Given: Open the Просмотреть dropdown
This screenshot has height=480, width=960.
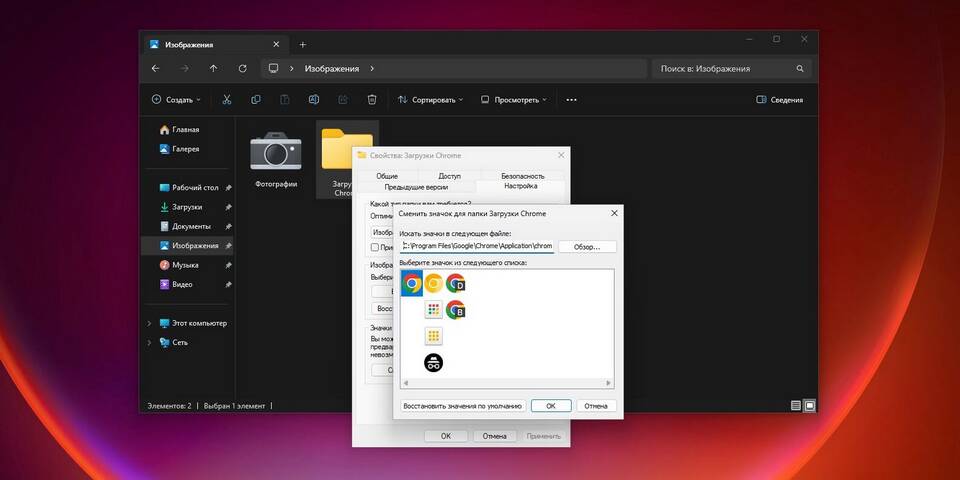Looking at the screenshot, I should coord(513,100).
